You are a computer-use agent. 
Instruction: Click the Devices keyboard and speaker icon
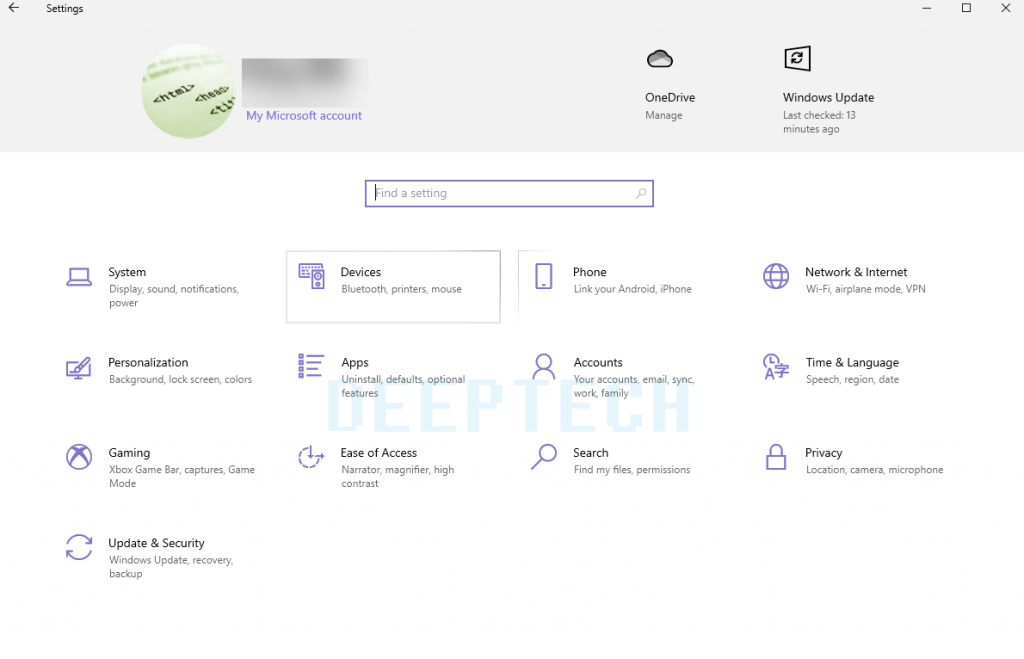[x=312, y=276]
